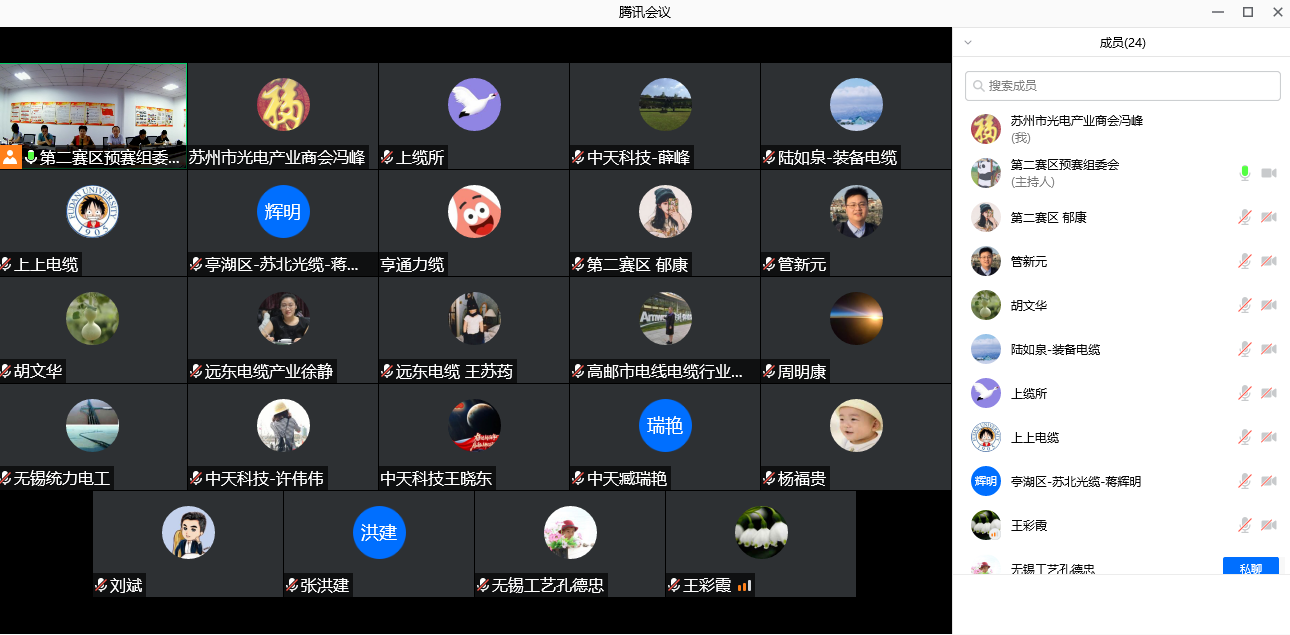1290x635 pixels.
Task: Select the Luffy avatar in 上上电缆 tile
Action: pyautogui.click(x=92, y=211)
